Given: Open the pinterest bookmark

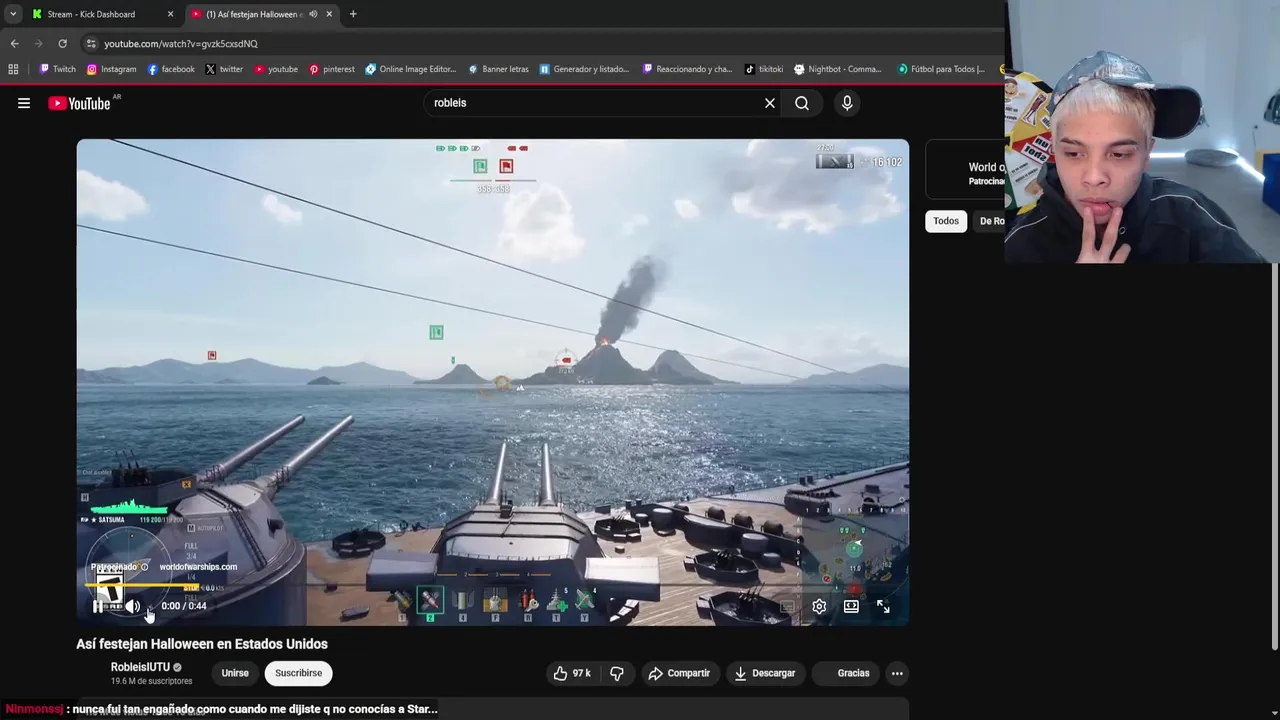Looking at the screenshot, I should tap(332, 69).
